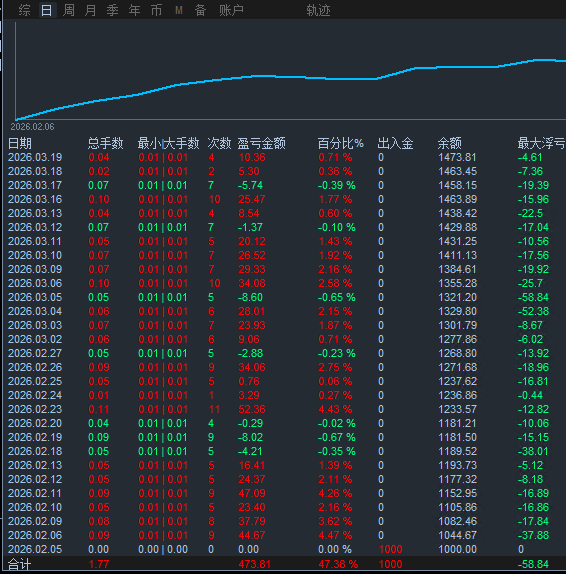Click profit 24.37 on 2026.02.12
The height and width of the screenshot is (574, 566).
(x=252, y=479)
